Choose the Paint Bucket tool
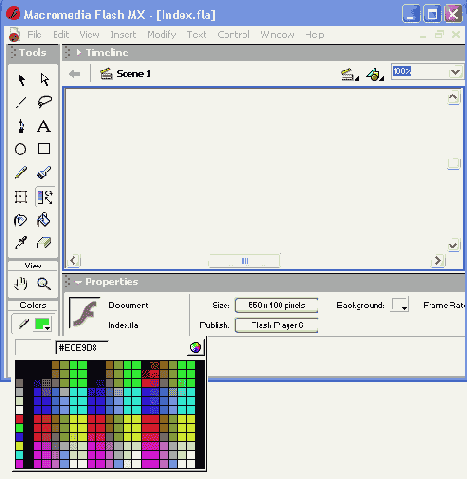 [43, 220]
